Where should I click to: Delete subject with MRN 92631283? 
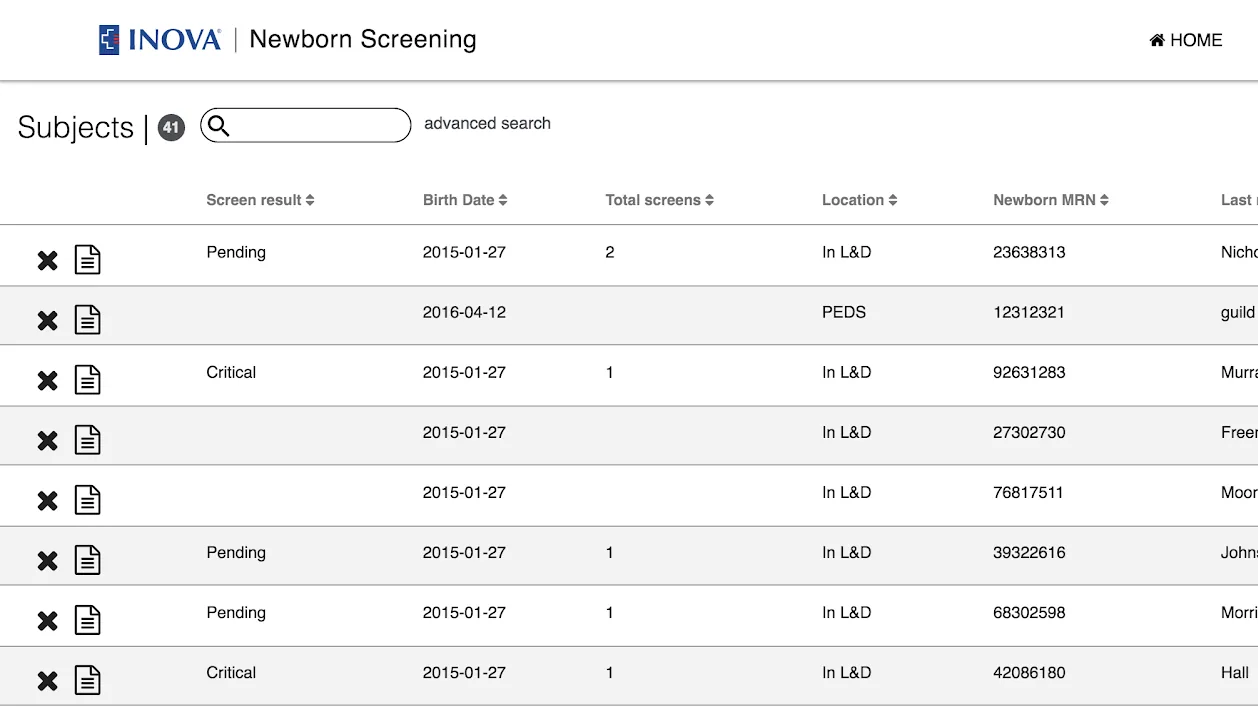coord(47,381)
